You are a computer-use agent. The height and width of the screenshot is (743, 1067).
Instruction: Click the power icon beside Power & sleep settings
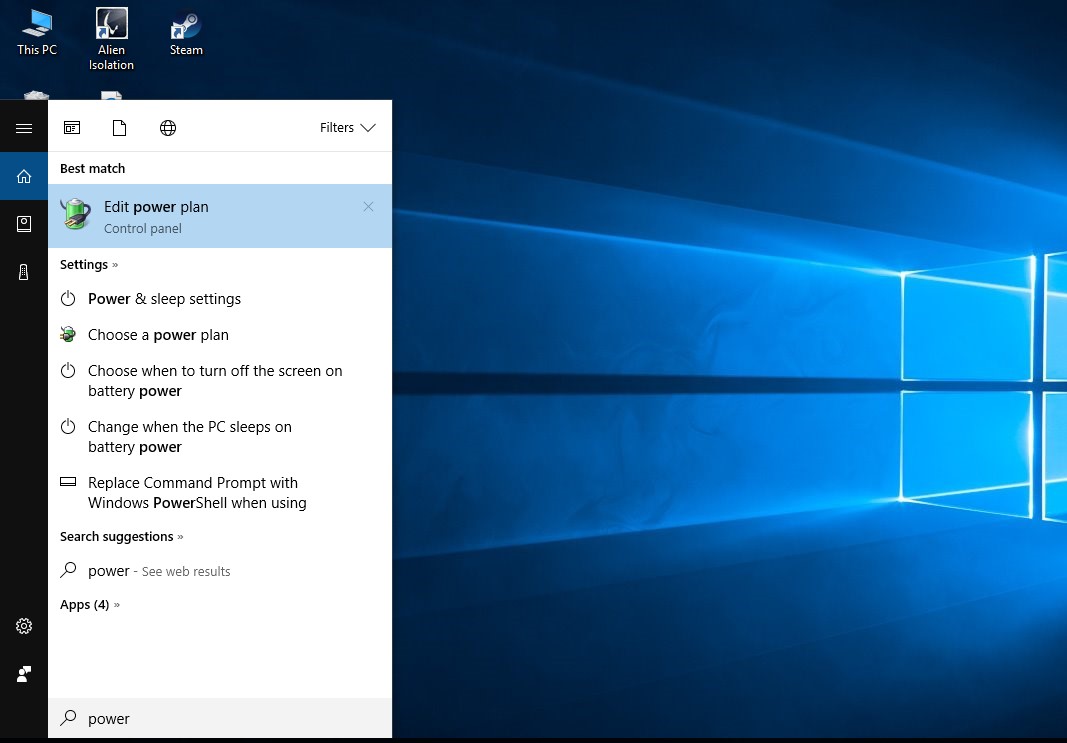(x=68, y=298)
